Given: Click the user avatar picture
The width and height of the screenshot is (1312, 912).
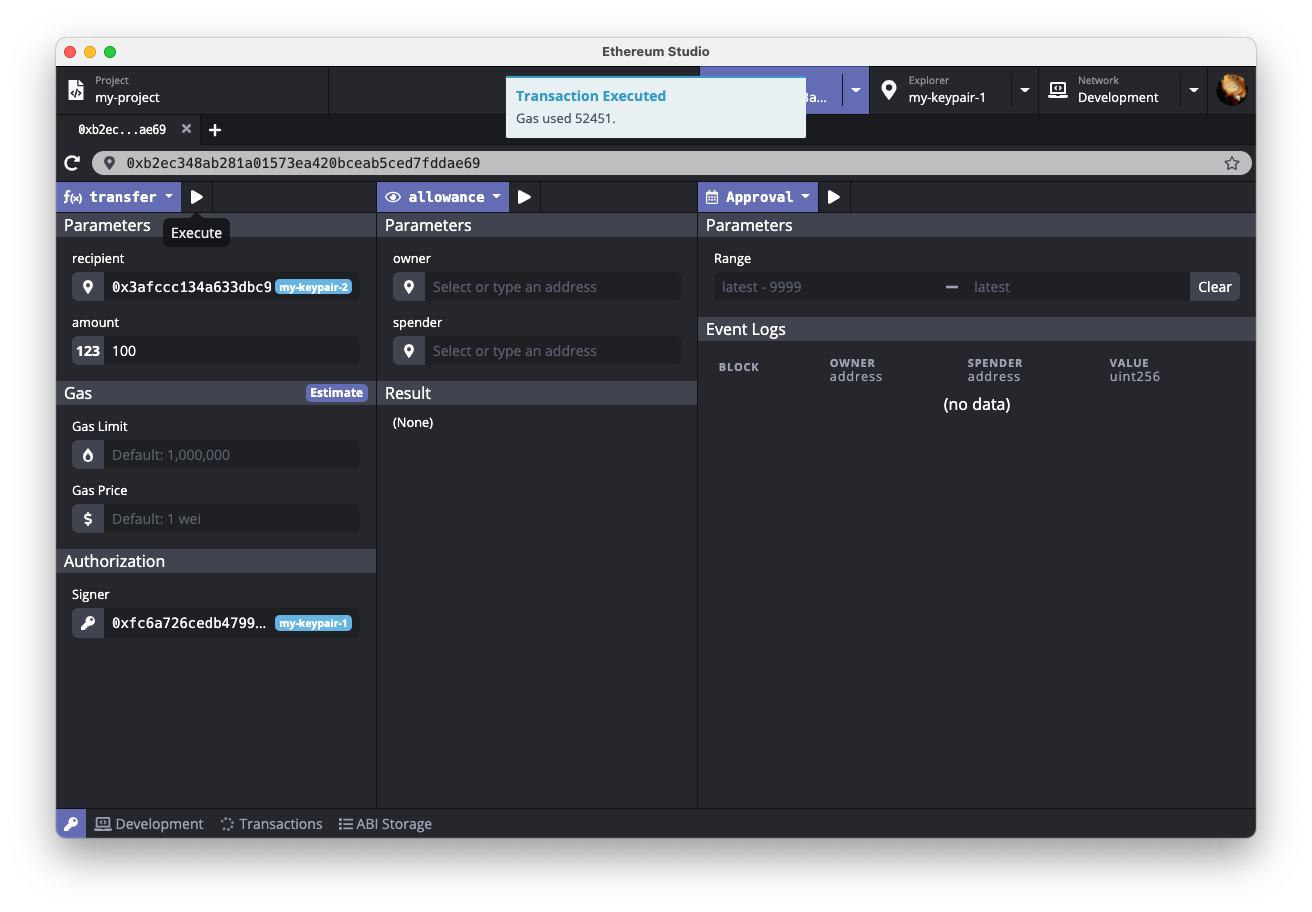Looking at the screenshot, I should coord(1231,90).
